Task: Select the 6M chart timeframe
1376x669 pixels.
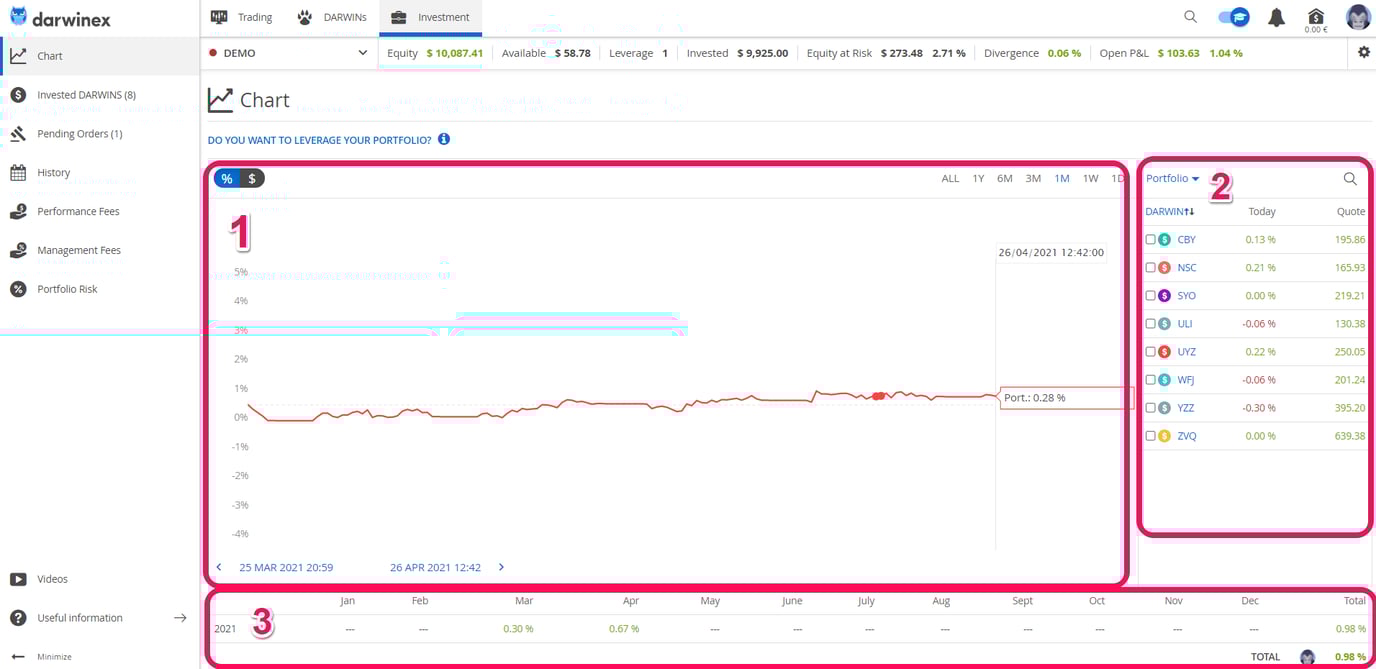Action: 1004,179
